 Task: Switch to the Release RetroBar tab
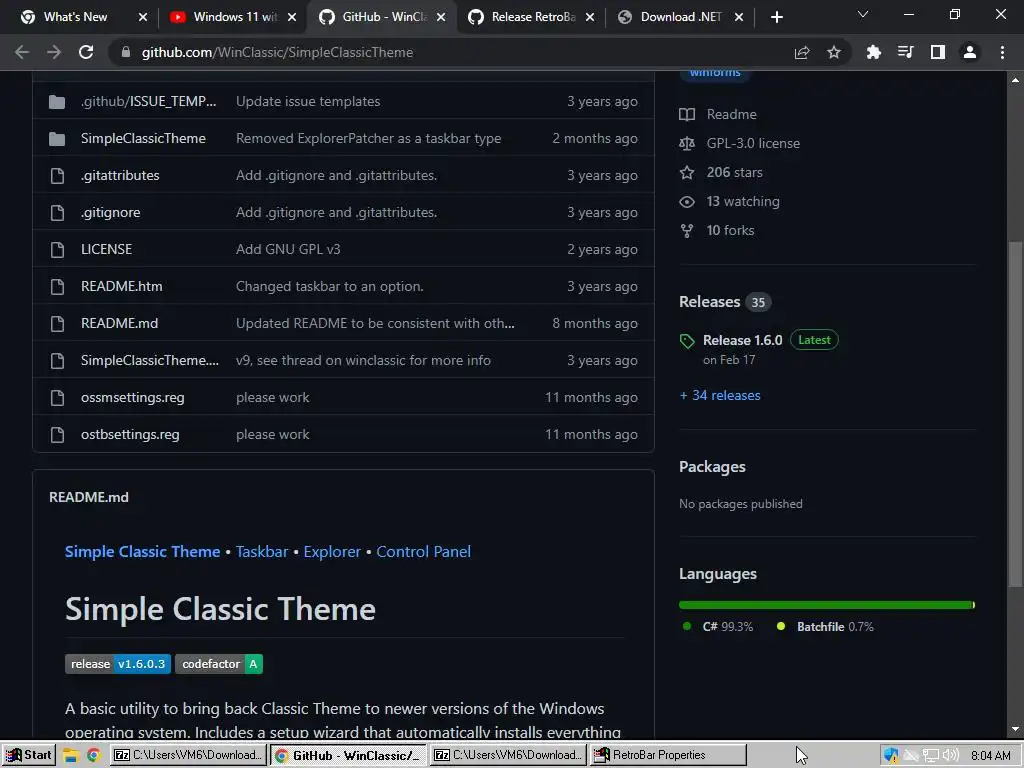tap(532, 17)
